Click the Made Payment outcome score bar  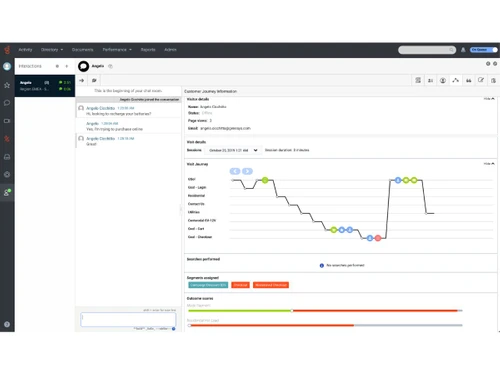click(x=325, y=311)
